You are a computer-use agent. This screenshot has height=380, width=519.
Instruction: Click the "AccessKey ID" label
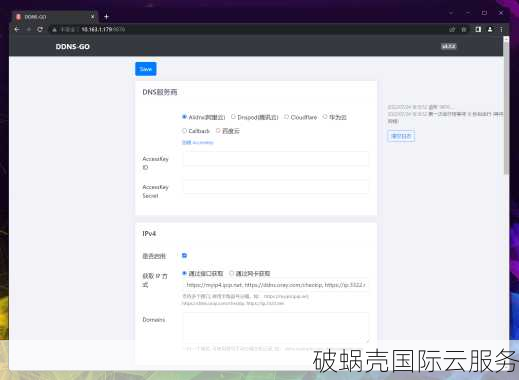click(x=155, y=163)
